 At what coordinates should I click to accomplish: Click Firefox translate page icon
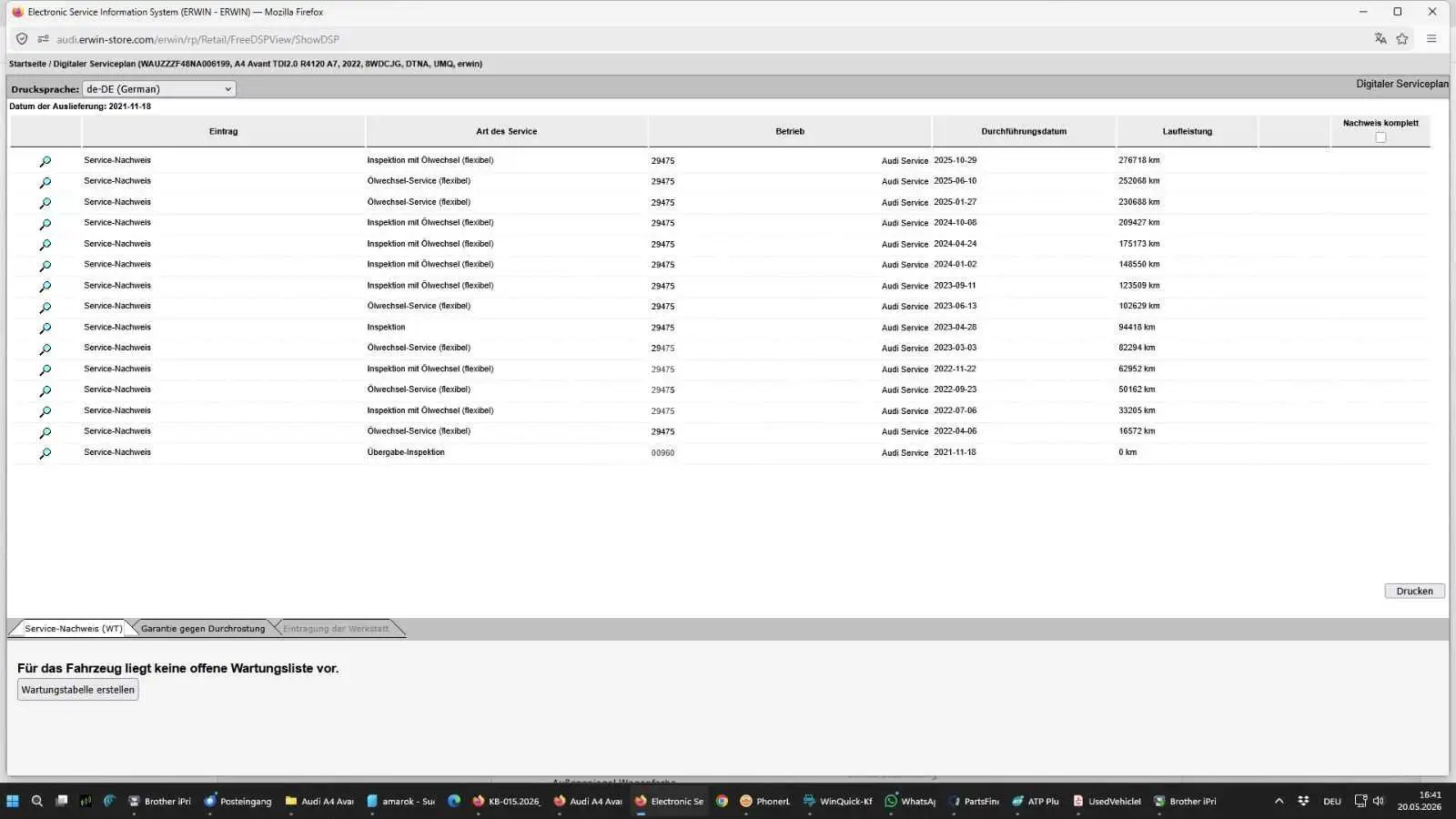point(1380,39)
